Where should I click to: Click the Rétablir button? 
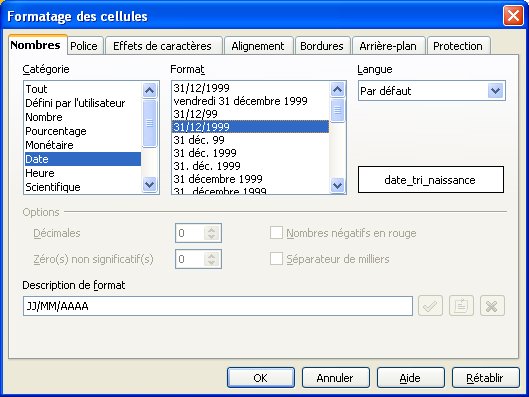[485, 378]
